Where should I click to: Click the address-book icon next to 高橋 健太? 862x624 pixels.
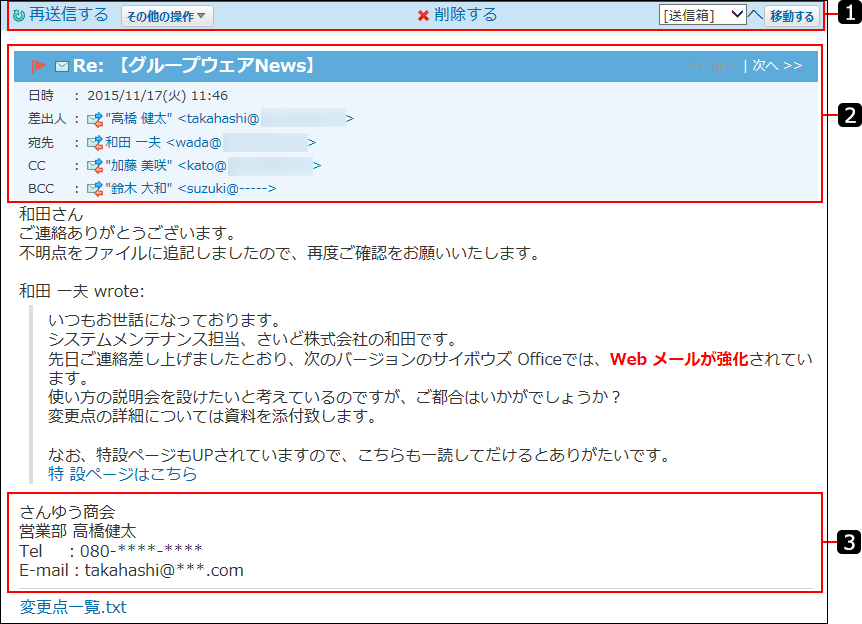pyautogui.click(x=95, y=119)
